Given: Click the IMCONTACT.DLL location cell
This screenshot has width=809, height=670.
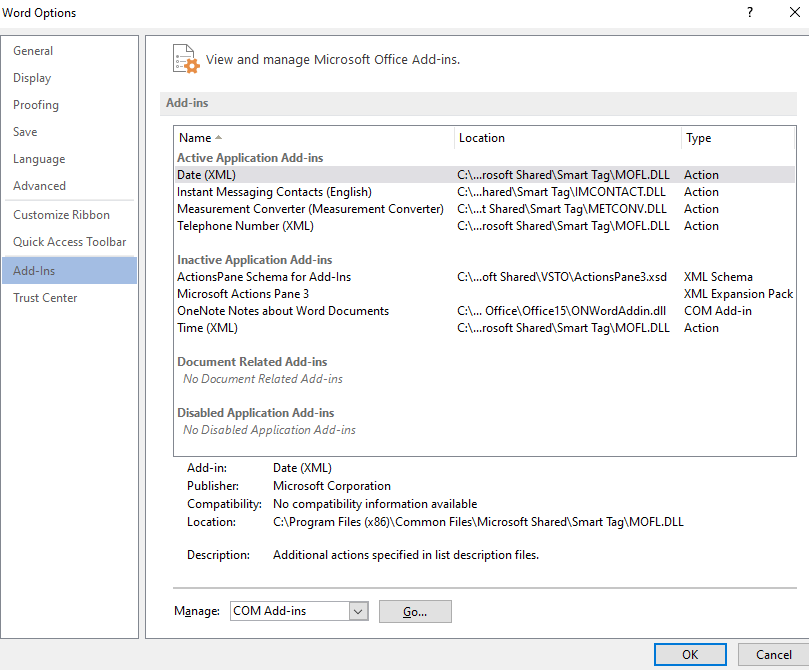Looking at the screenshot, I should tap(561, 192).
